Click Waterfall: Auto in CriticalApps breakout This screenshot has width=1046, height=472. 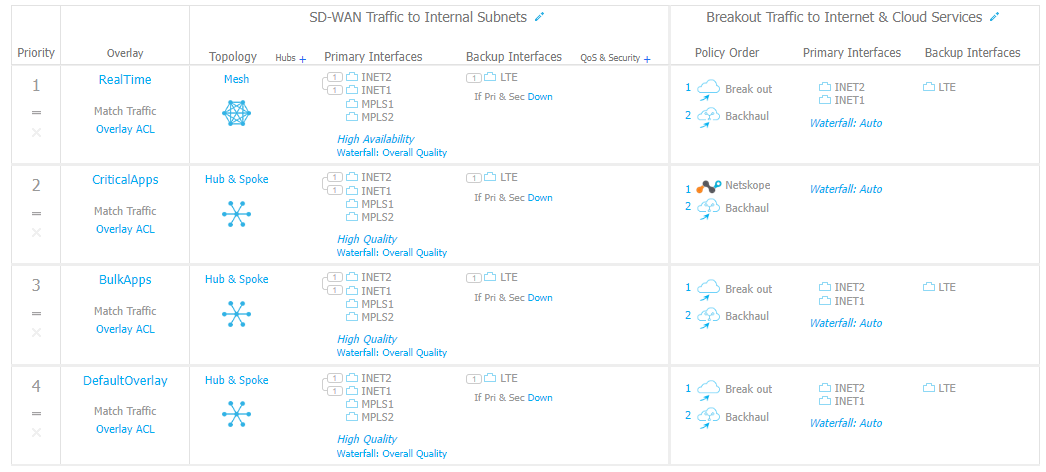846,189
